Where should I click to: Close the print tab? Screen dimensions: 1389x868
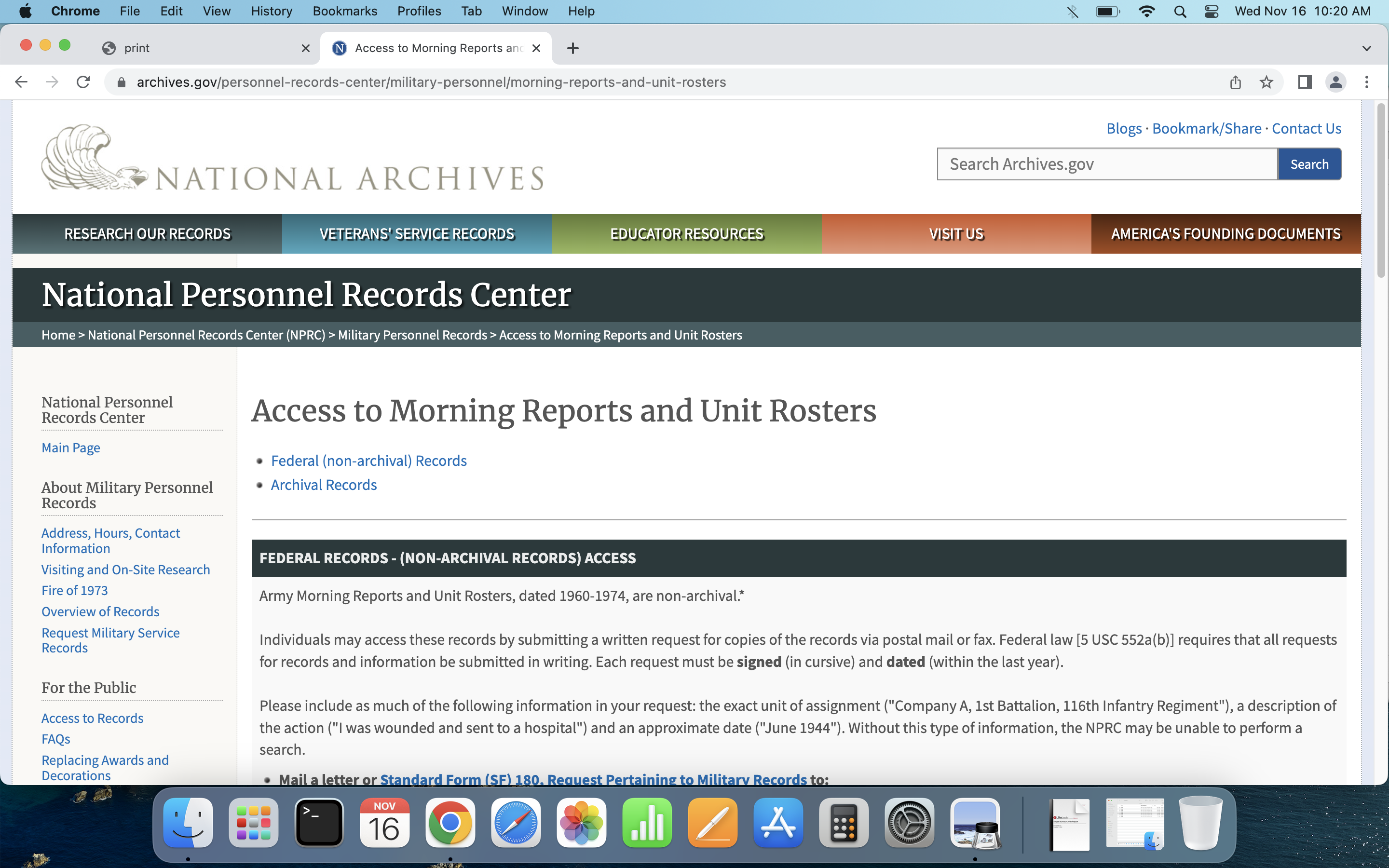click(306, 48)
